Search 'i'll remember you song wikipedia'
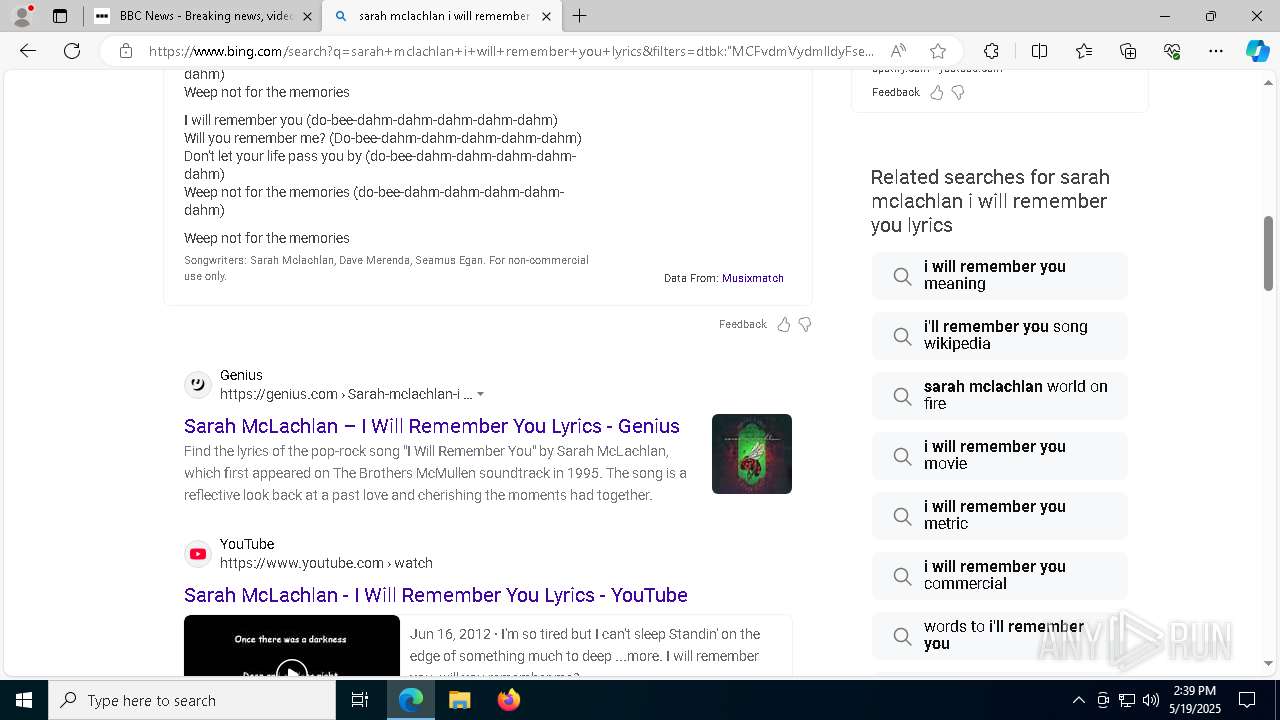This screenshot has height=720, width=1280. 1000,335
